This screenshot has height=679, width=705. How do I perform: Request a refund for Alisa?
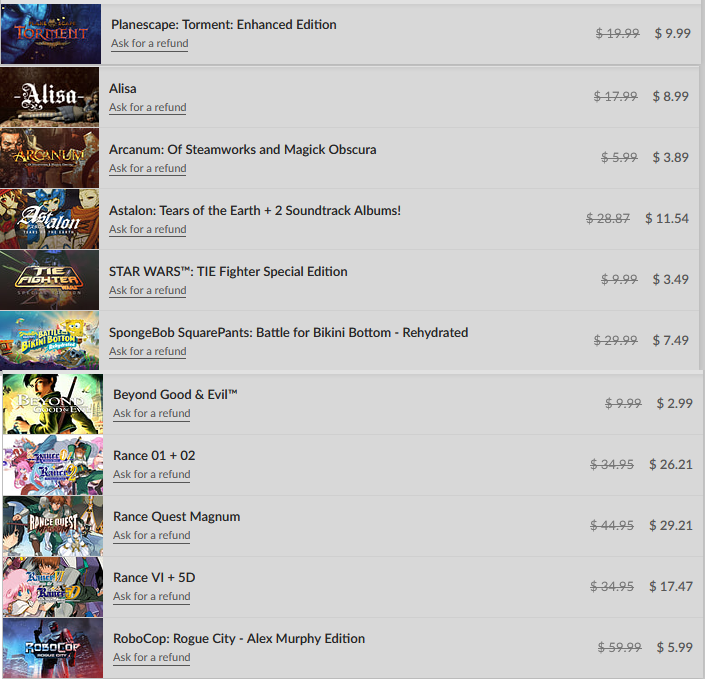(x=147, y=107)
